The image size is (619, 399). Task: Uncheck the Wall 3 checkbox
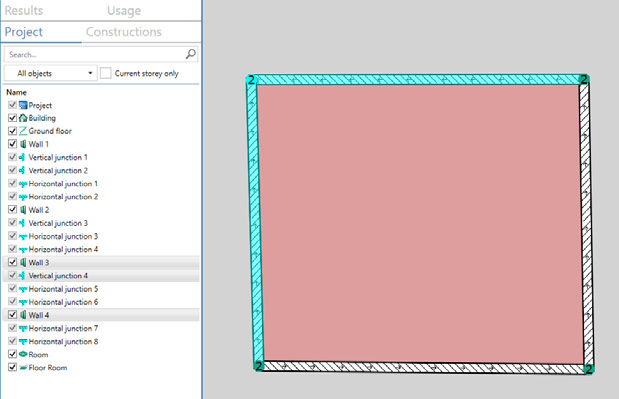pos(12,262)
